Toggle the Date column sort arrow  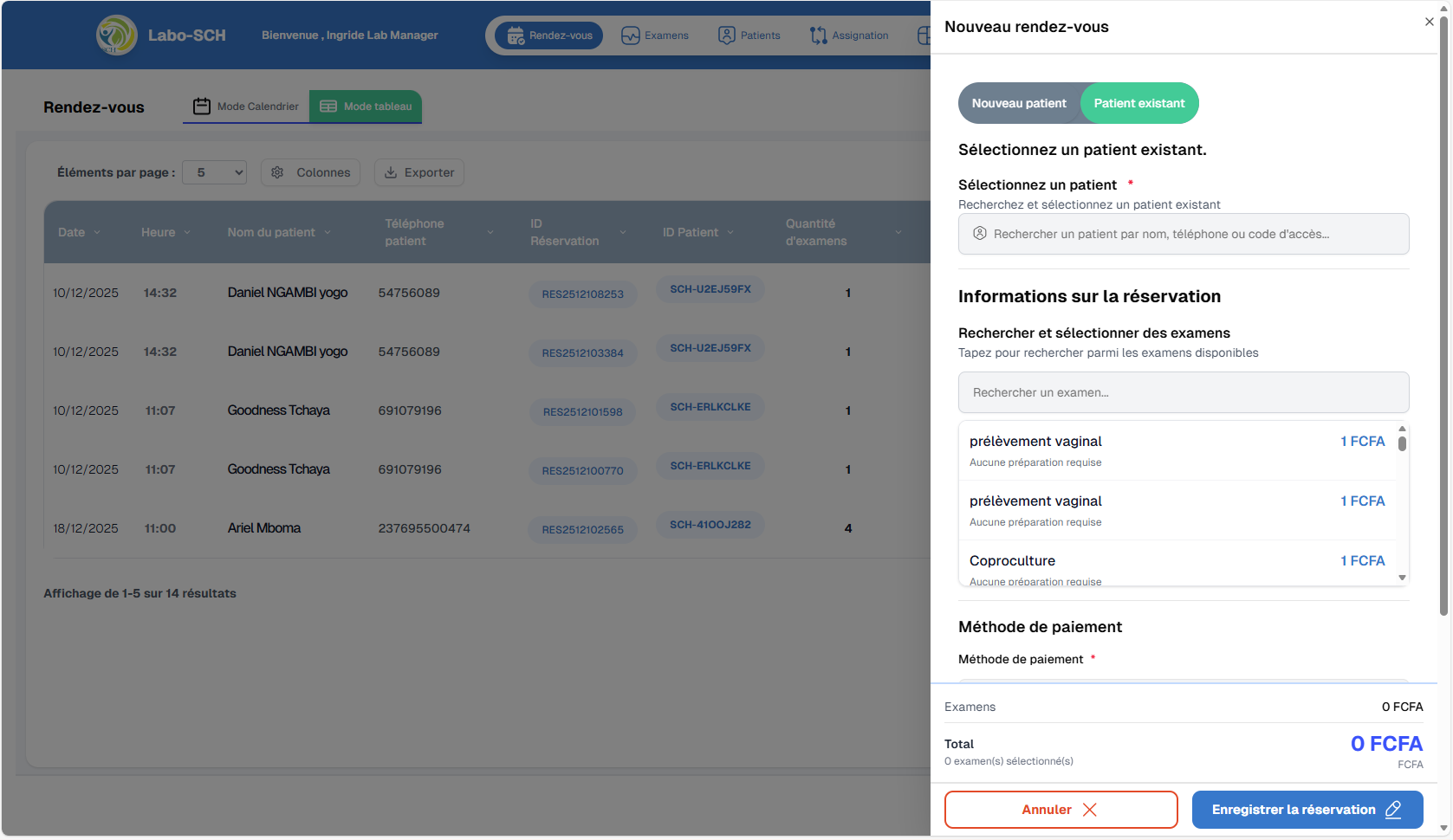point(97,232)
